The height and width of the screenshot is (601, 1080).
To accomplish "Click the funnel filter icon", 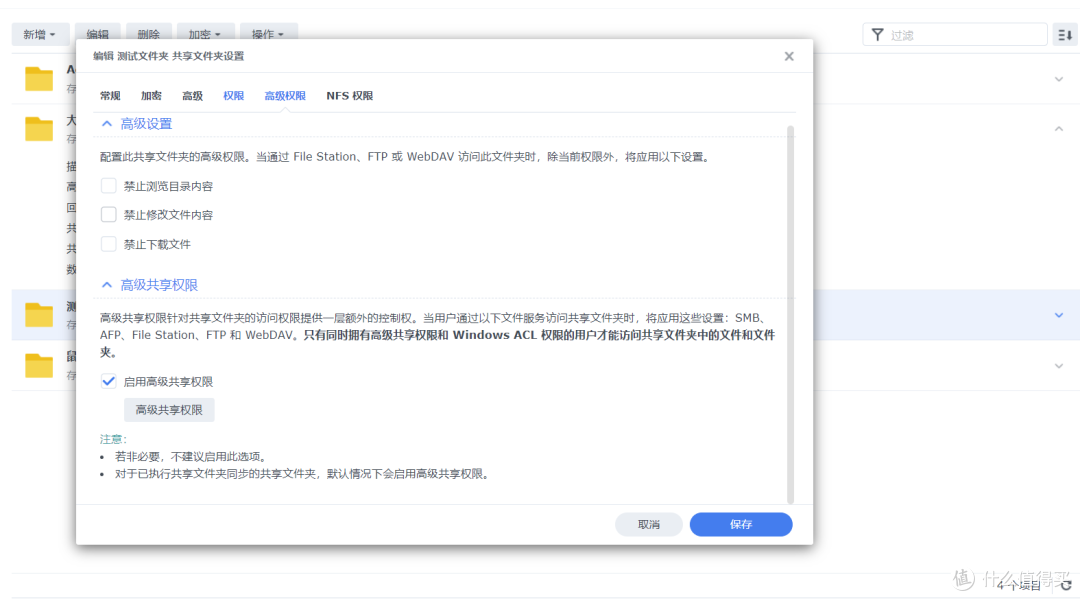I will (x=878, y=34).
